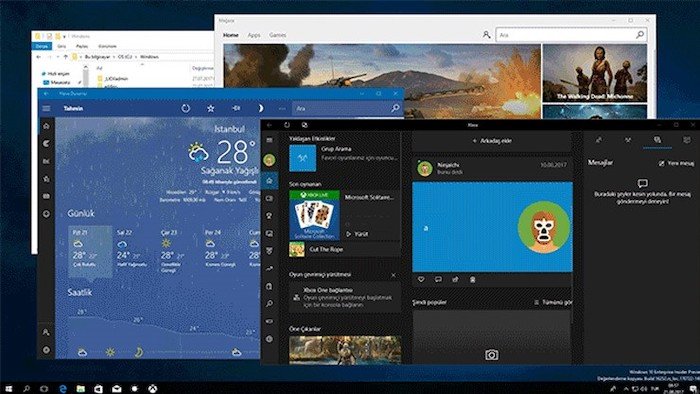
Task: Open the Windows Start button
Action: pos(8,389)
